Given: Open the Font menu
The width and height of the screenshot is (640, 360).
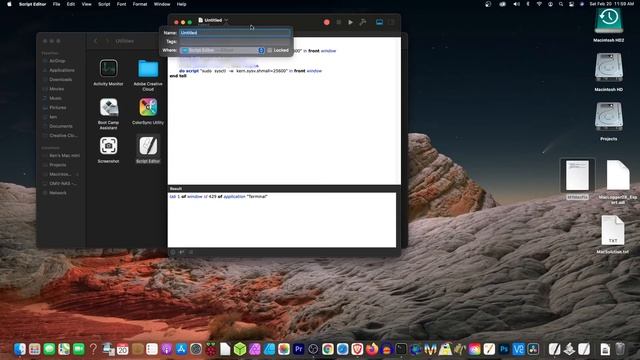Looking at the screenshot, I should click(122, 4).
